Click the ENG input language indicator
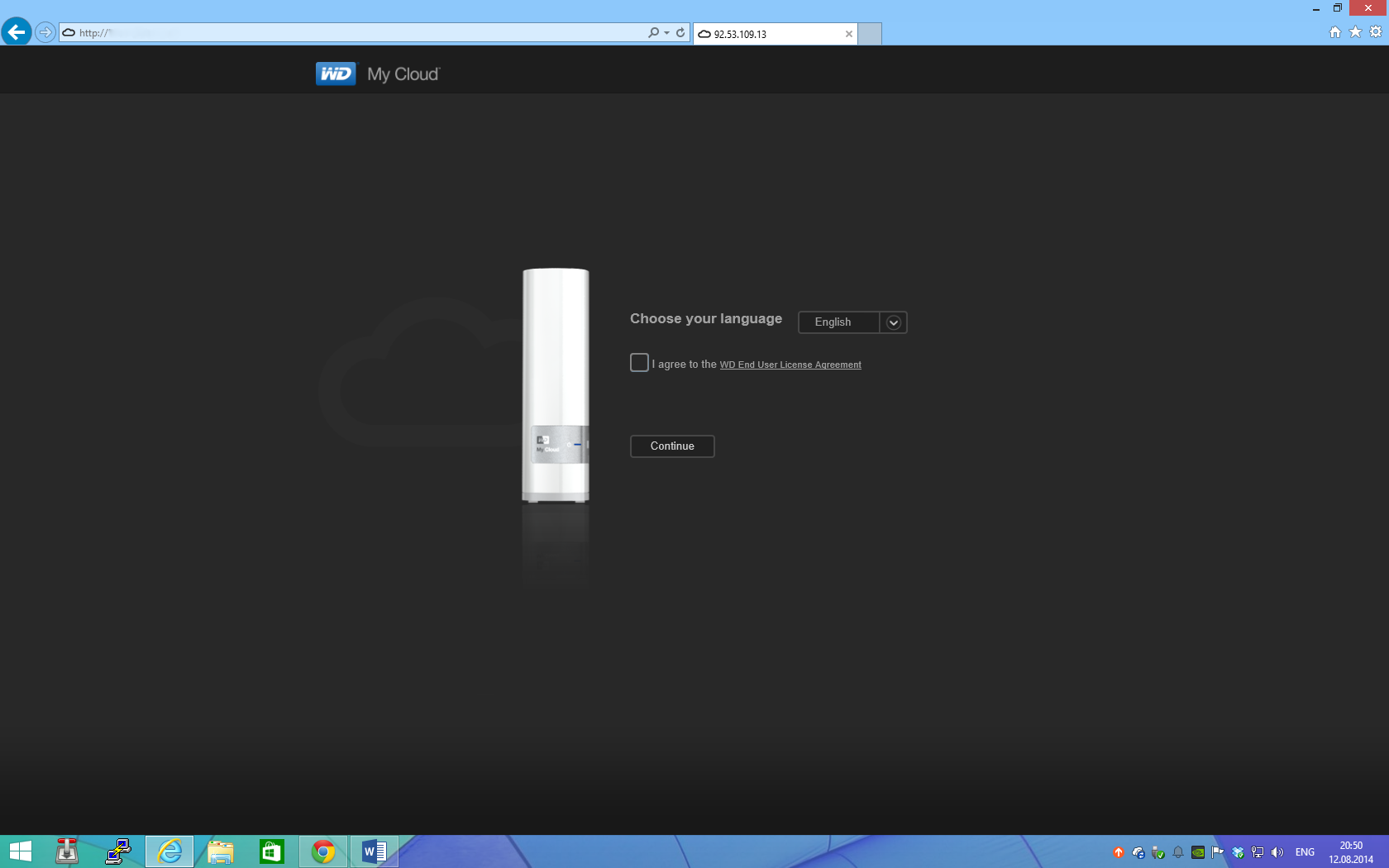Viewport: 1389px width, 868px height. coord(1305,852)
